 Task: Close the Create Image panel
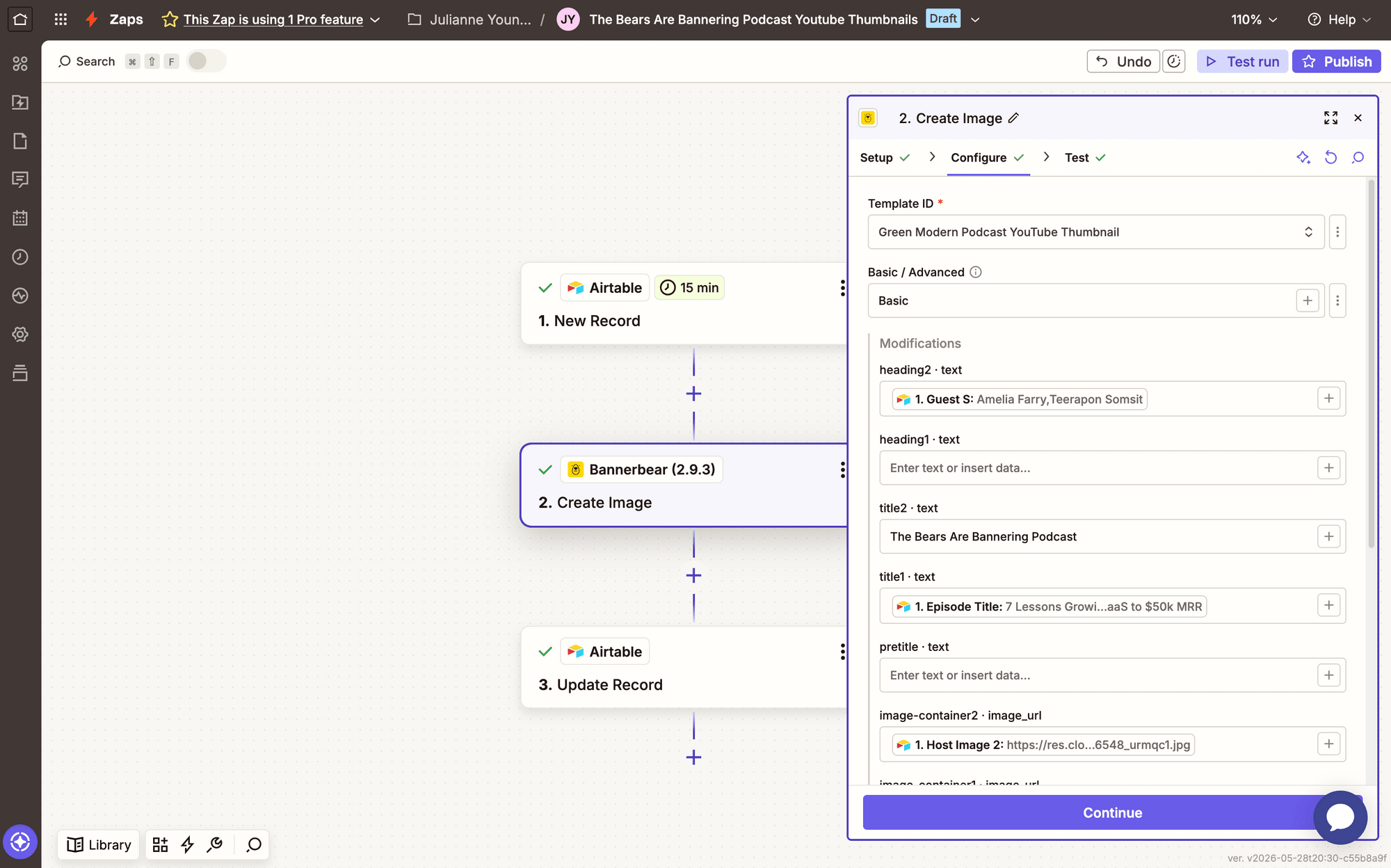click(1358, 118)
